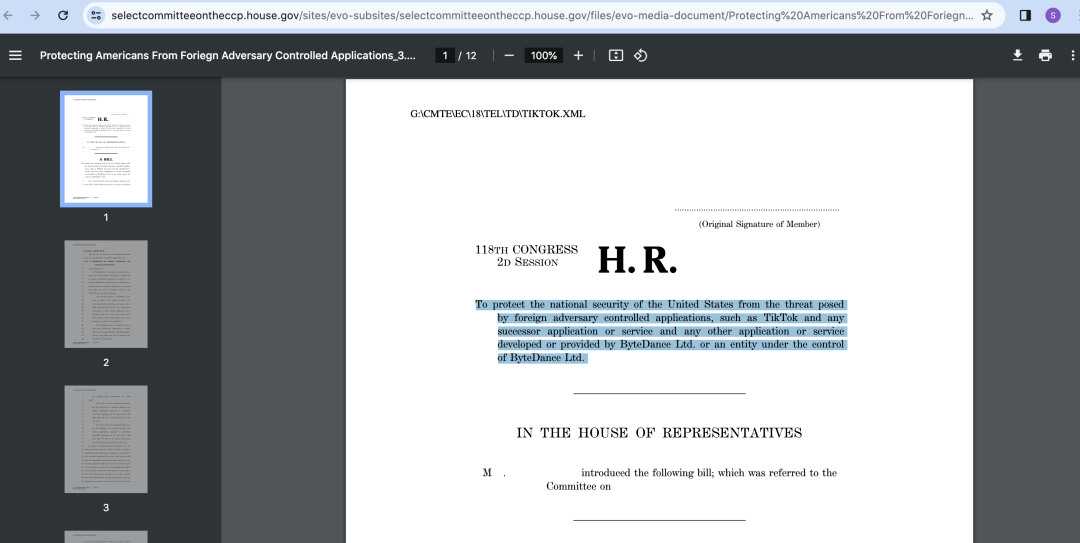Open the PDF viewer more actions menu
This screenshot has height=543, width=1080.
tap(1072, 55)
